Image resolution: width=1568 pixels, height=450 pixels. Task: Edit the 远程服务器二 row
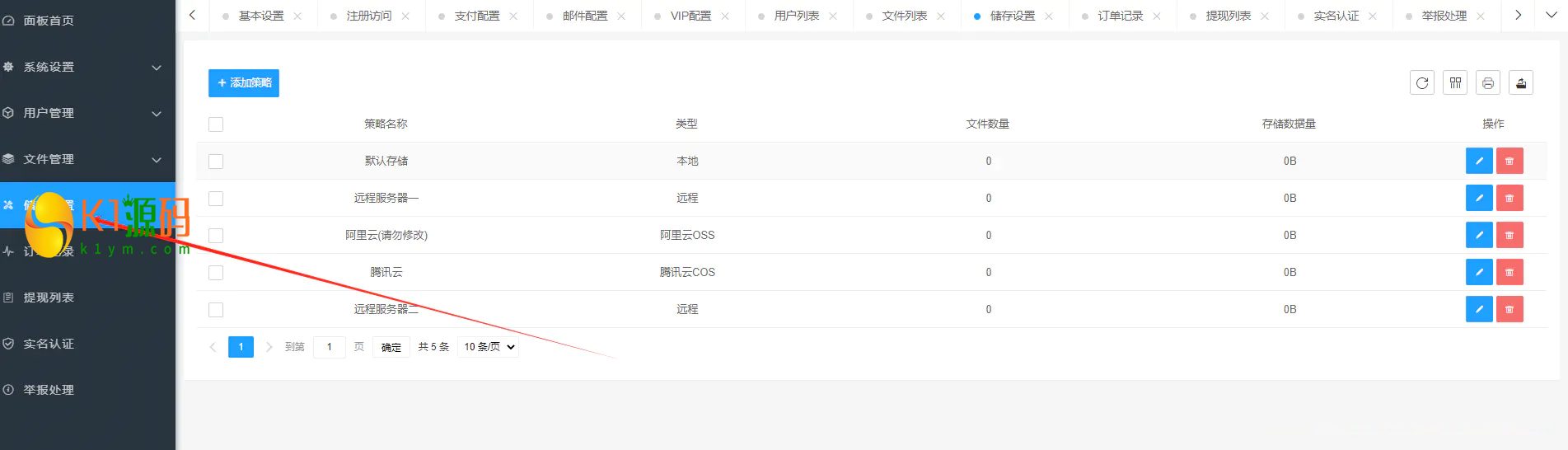tap(1479, 309)
